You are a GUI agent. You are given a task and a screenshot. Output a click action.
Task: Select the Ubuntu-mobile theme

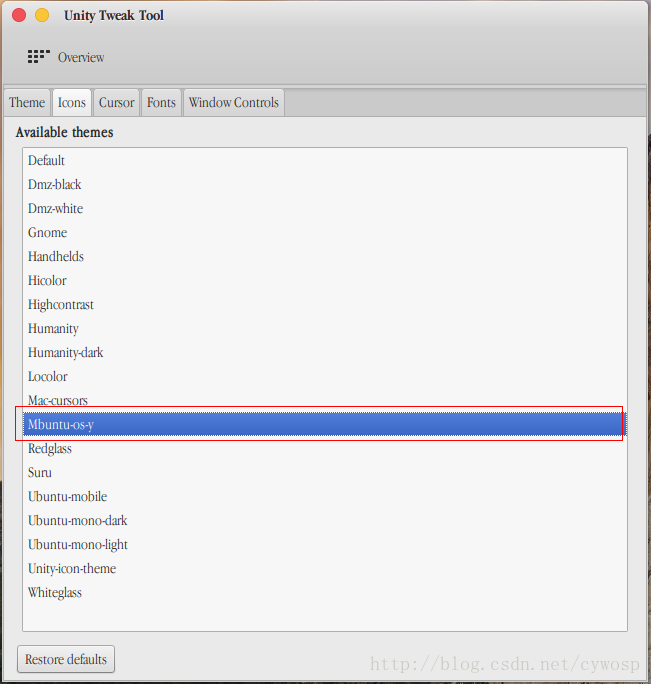point(325,496)
